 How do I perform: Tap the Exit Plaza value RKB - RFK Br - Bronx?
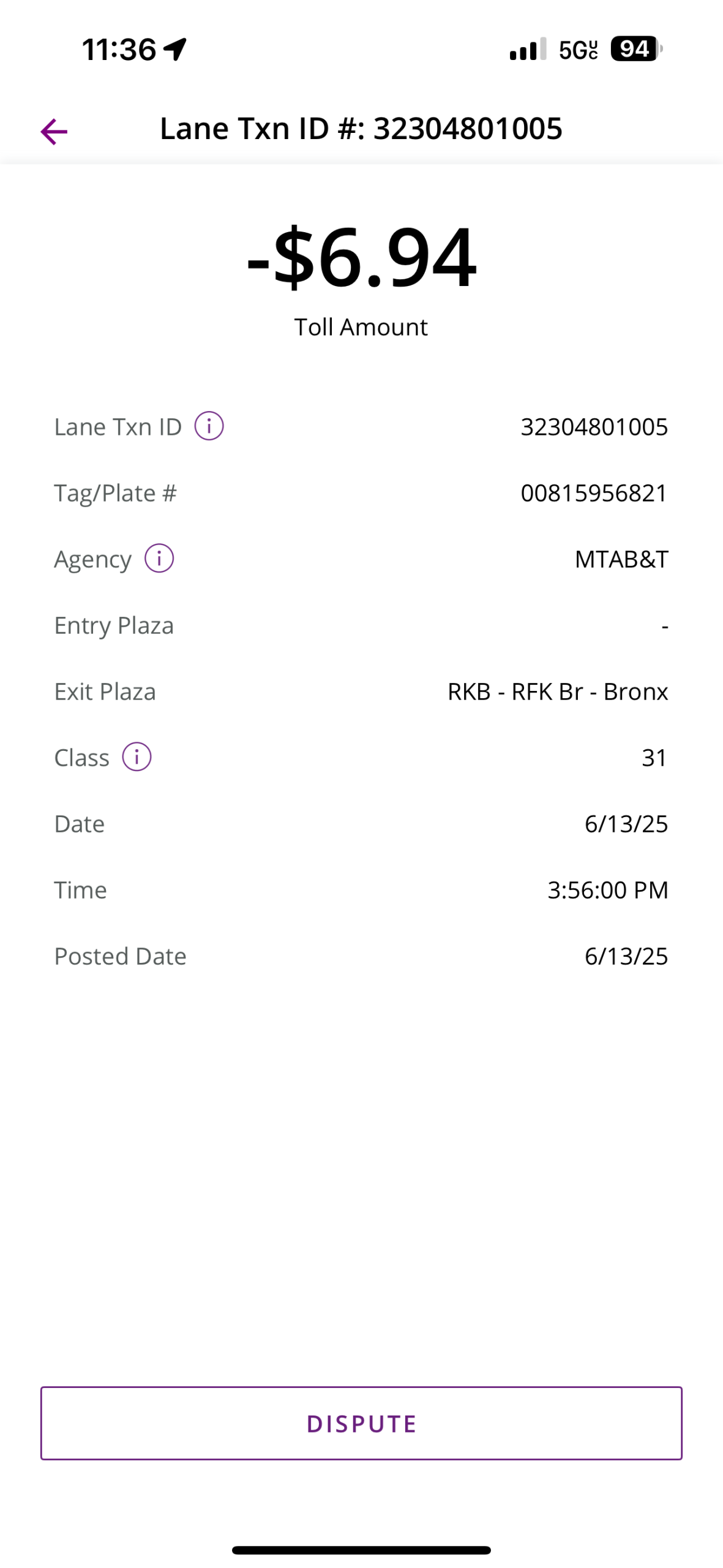[x=558, y=692]
